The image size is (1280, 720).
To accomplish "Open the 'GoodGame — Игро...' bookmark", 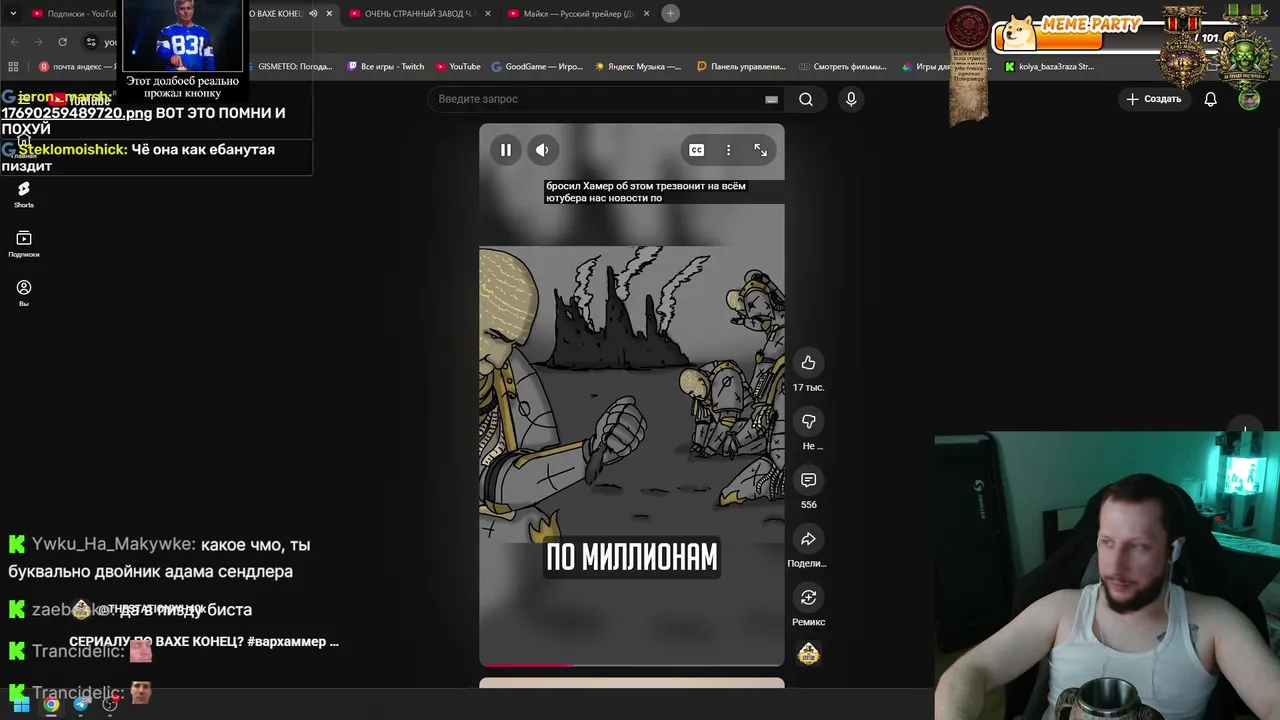I will pyautogui.click(x=537, y=67).
